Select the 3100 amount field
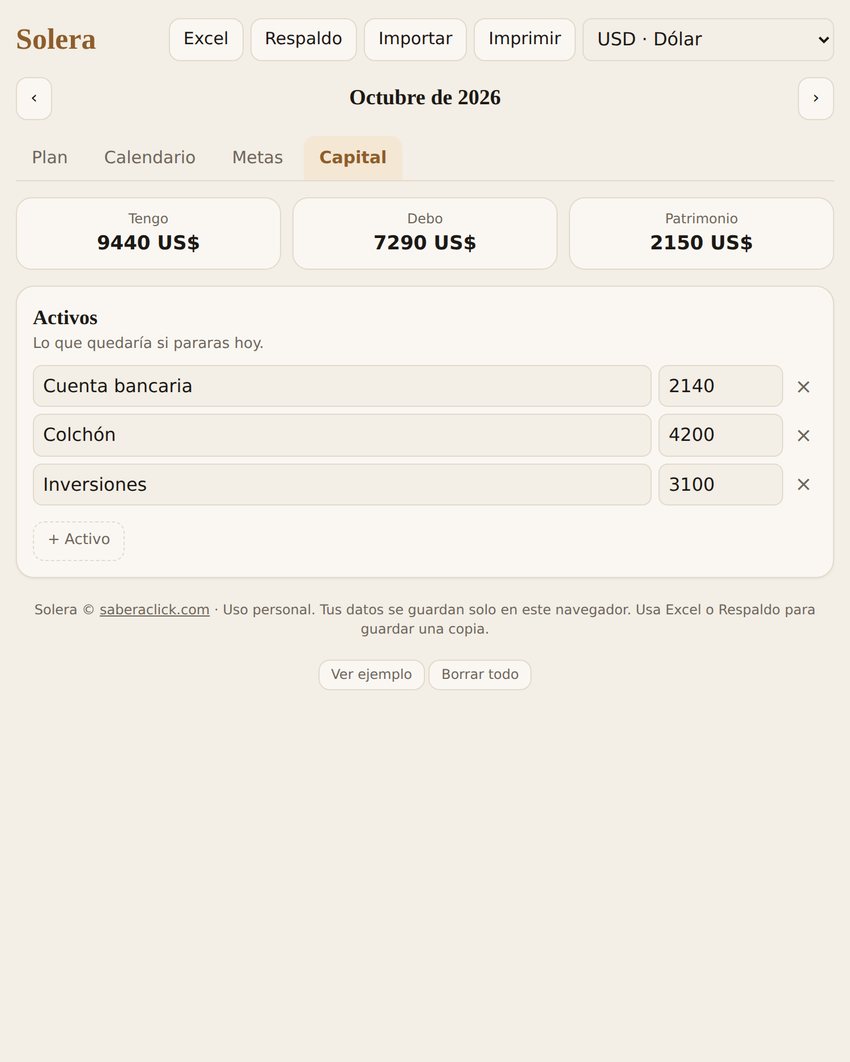This screenshot has height=1062, width=850. click(x=721, y=484)
